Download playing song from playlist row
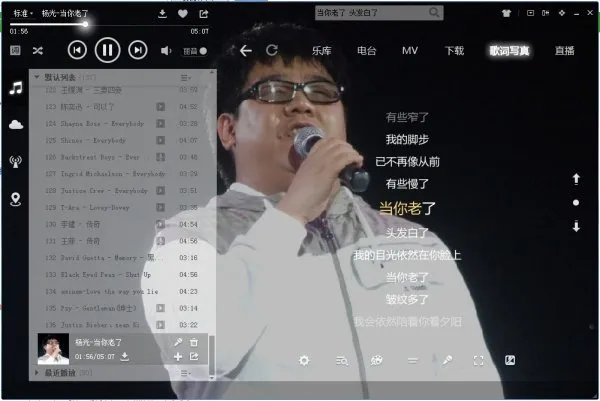 pyautogui.click(x=124, y=357)
